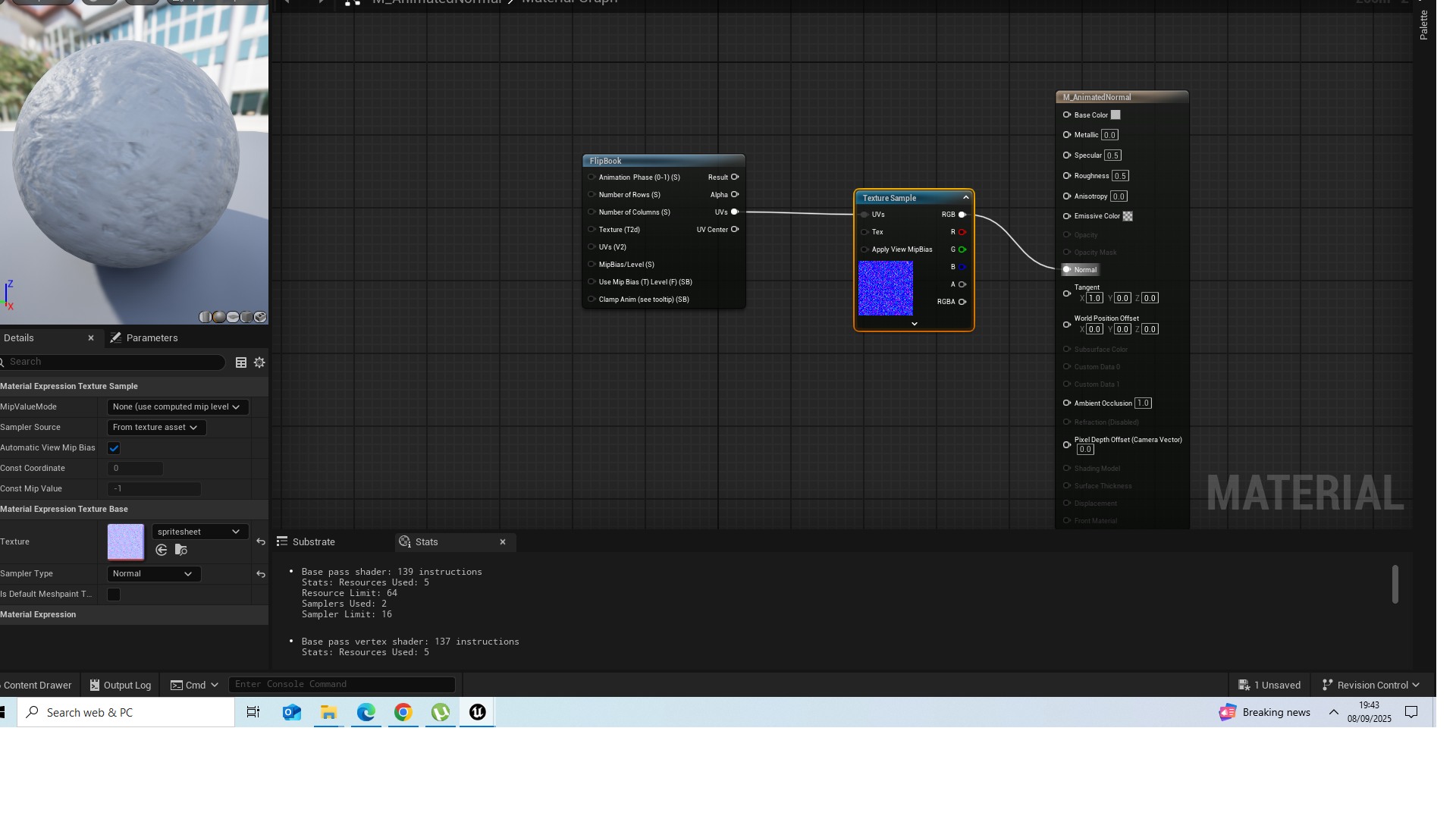Switch preview mesh to cylinder shape
This screenshot has height=819, width=1456.
pyautogui.click(x=206, y=317)
